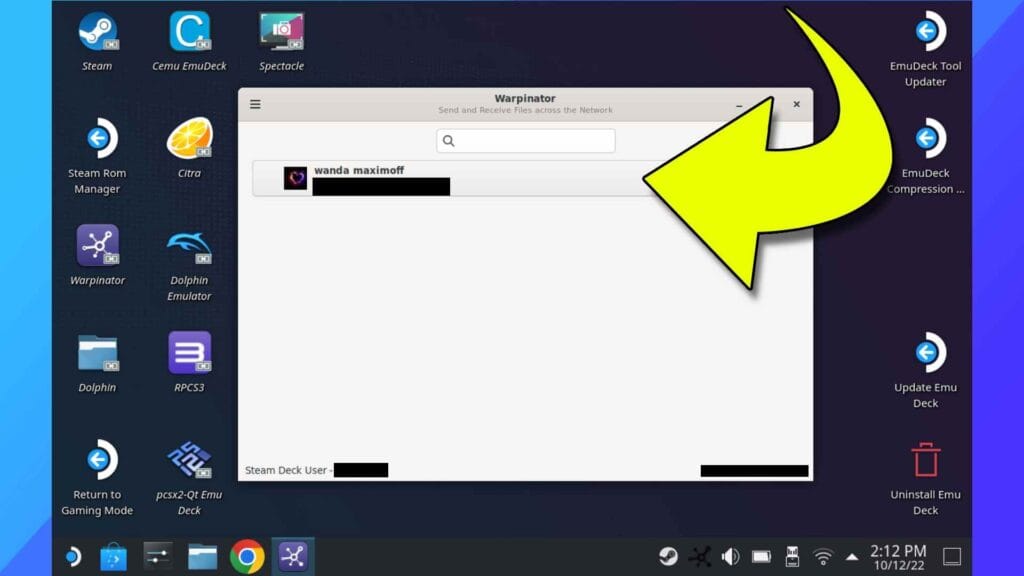Open the Spectacle screenshot tool icon
The image size is (1024, 576).
click(x=281, y=33)
